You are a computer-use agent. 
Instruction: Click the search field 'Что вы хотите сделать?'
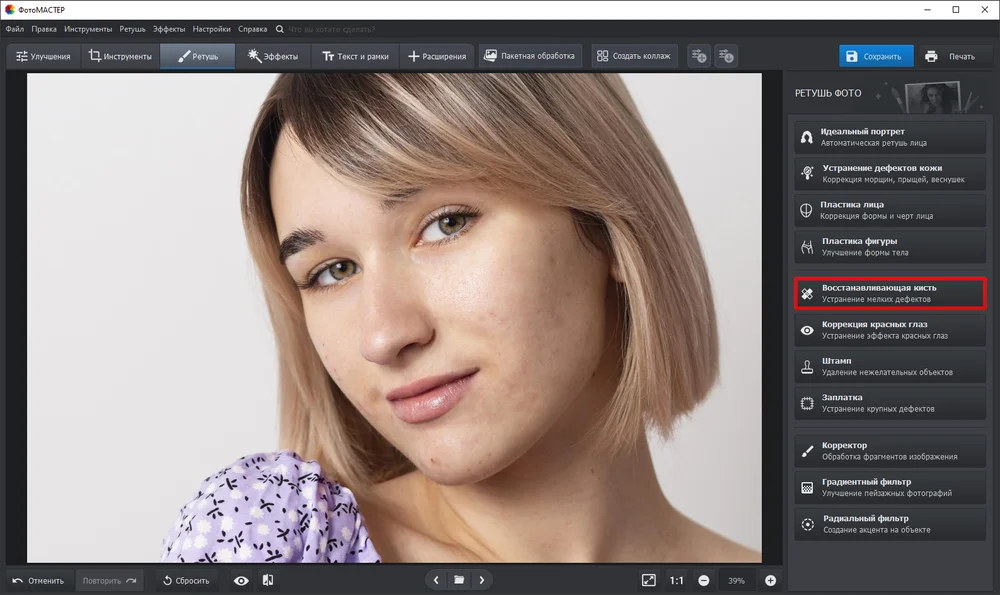(332, 29)
